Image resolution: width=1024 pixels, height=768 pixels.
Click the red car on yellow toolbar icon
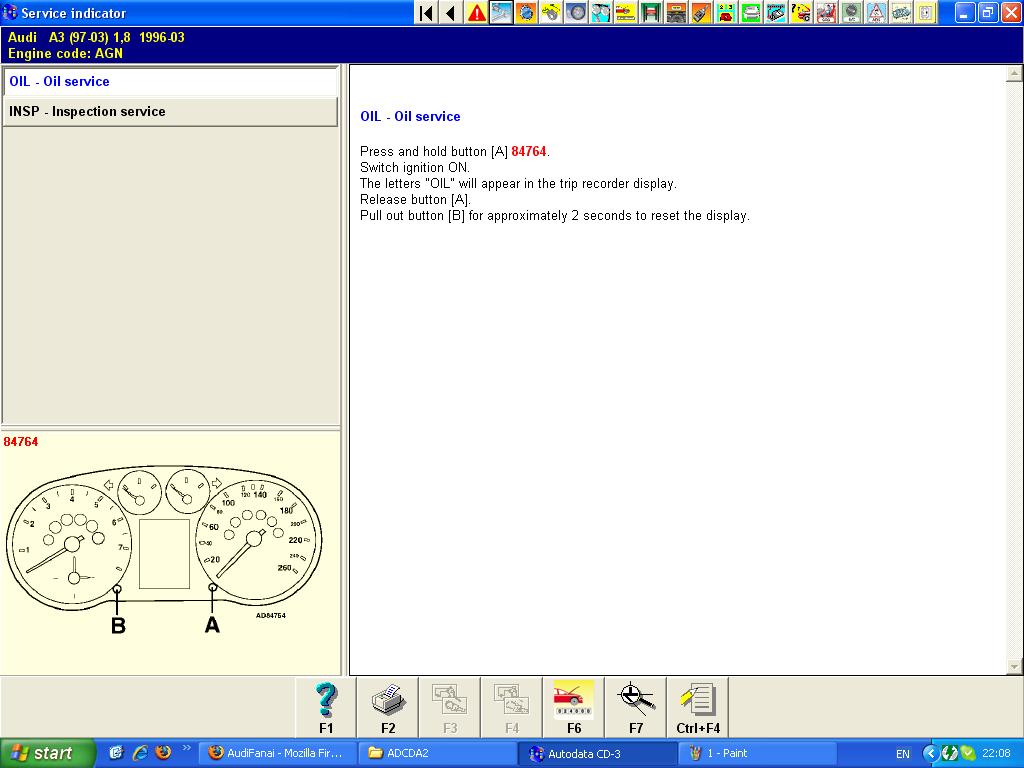[x=626, y=12]
